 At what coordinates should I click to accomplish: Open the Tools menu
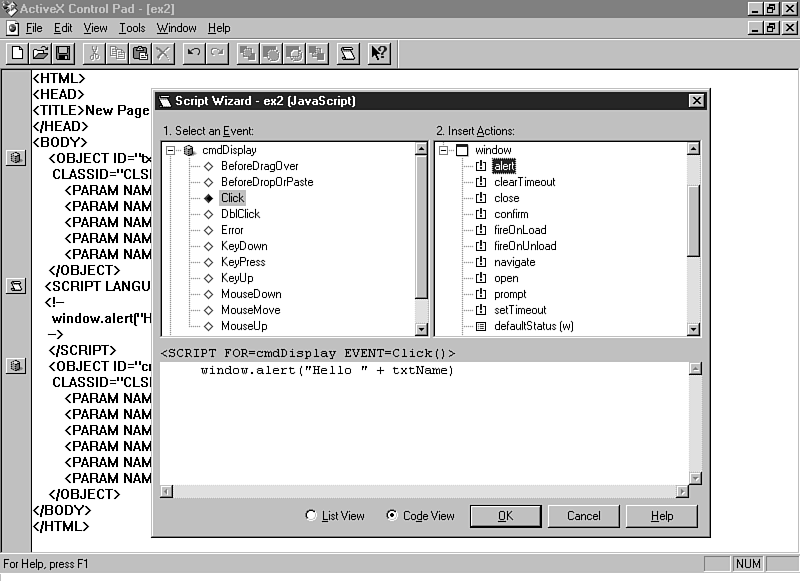tap(131, 28)
